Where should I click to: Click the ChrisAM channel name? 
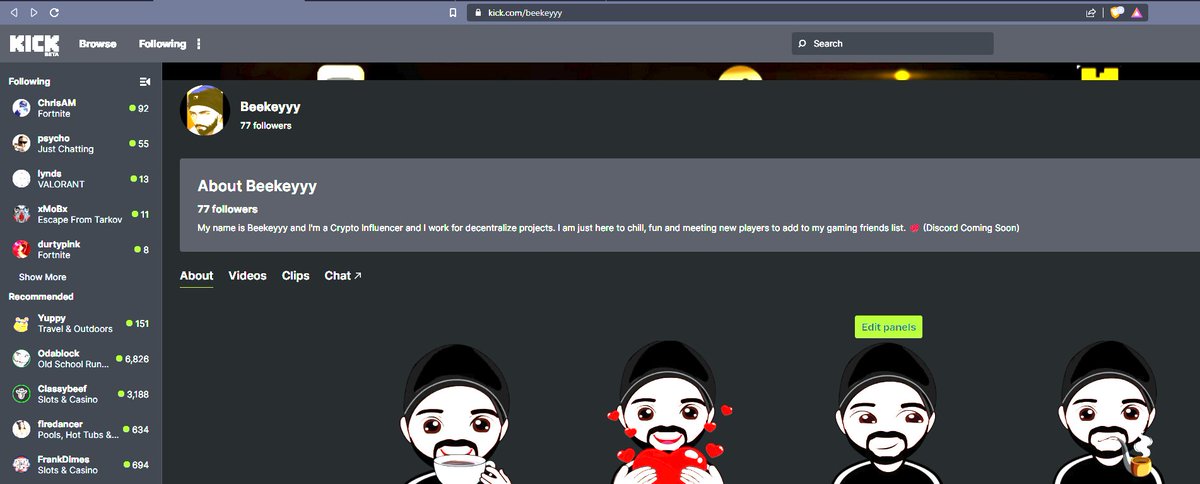point(57,103)
